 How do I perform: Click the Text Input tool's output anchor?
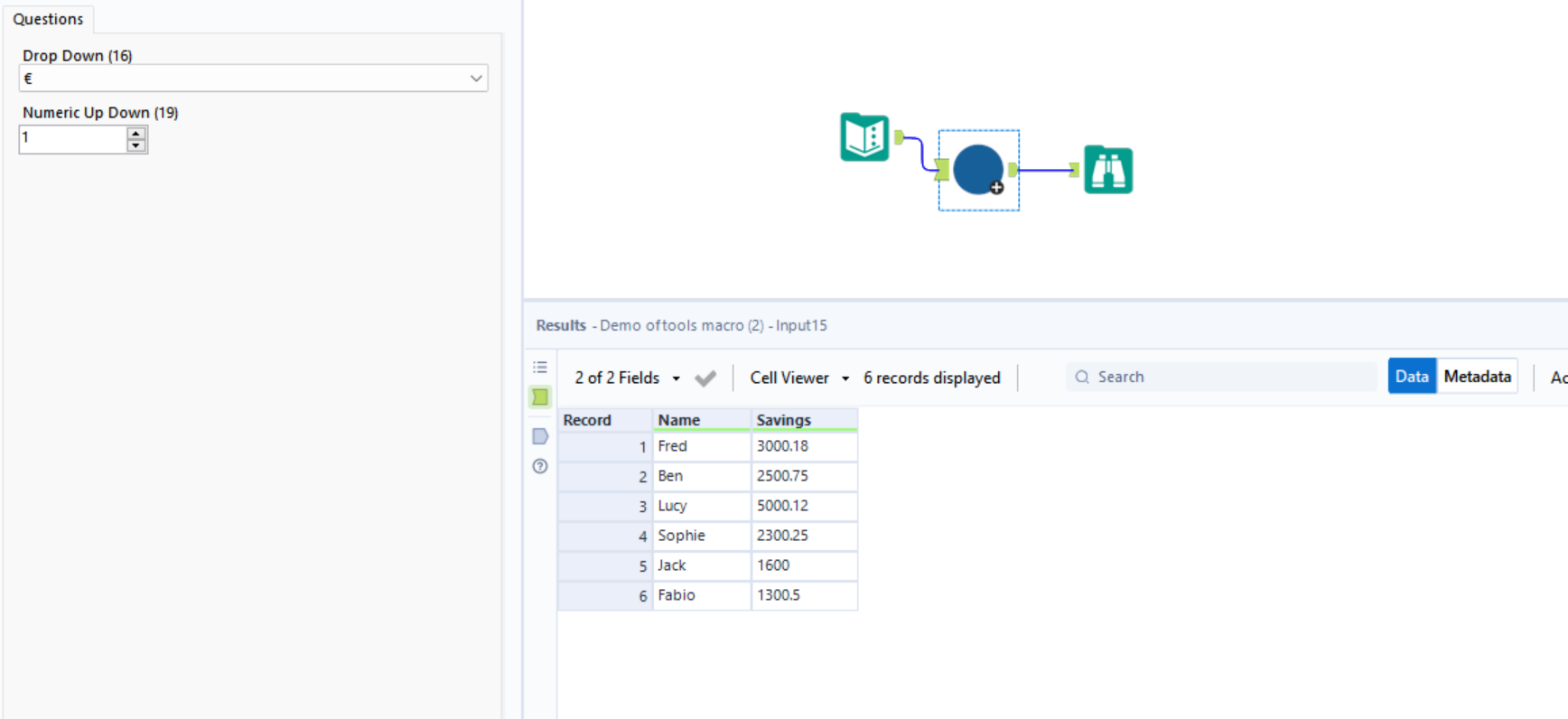[899, 137]
